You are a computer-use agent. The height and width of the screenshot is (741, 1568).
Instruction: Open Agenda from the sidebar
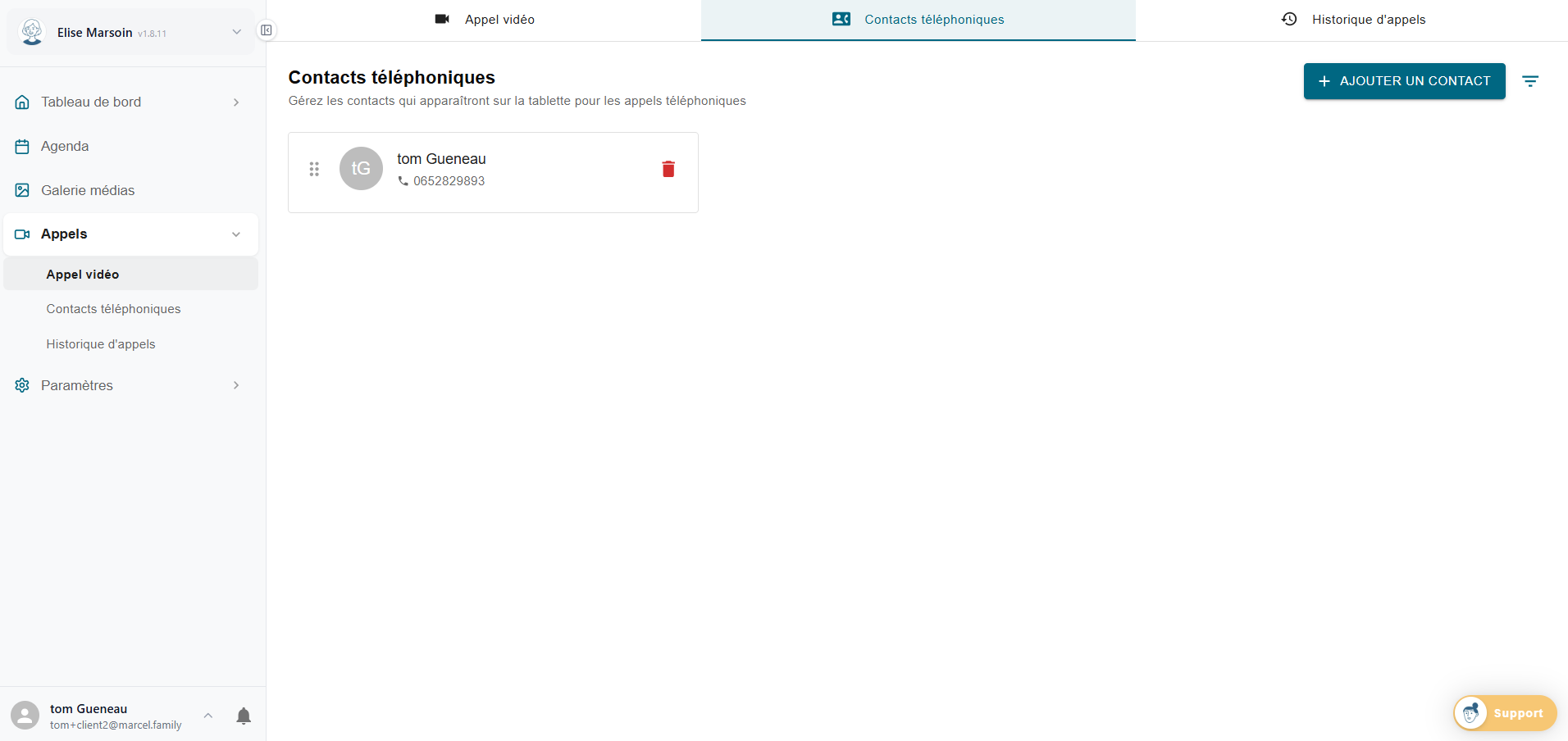click(x=65, y=146)
